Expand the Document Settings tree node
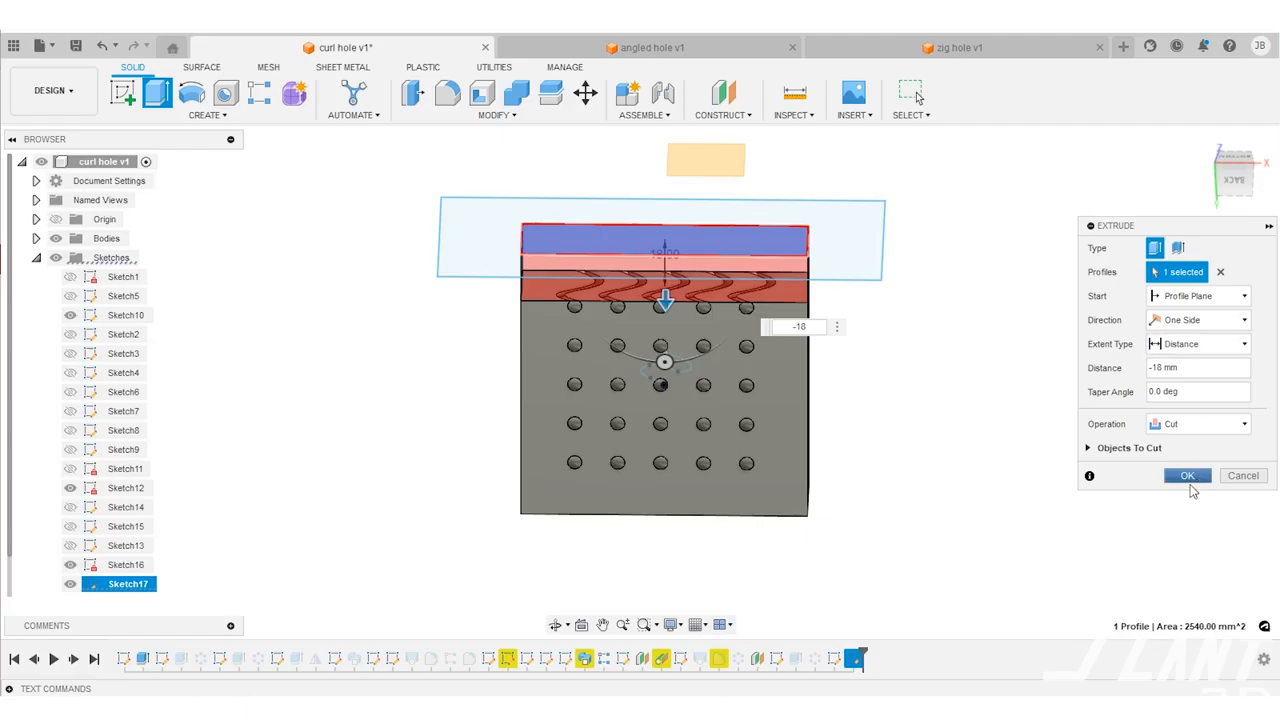1280x720 pixels. tap(36, 181)
